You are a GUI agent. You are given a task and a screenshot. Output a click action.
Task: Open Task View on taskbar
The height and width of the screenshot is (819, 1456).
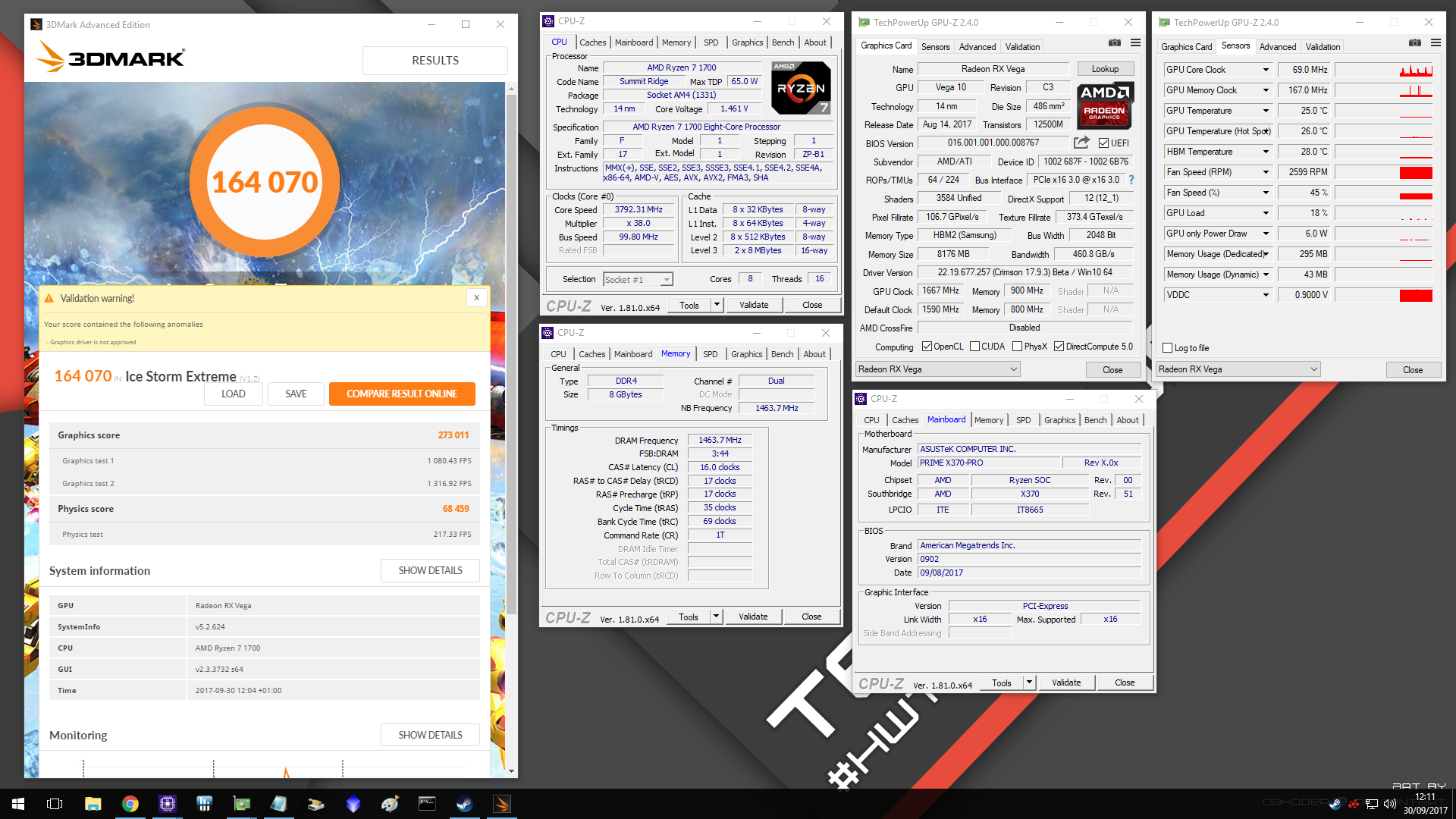(55, 804)
